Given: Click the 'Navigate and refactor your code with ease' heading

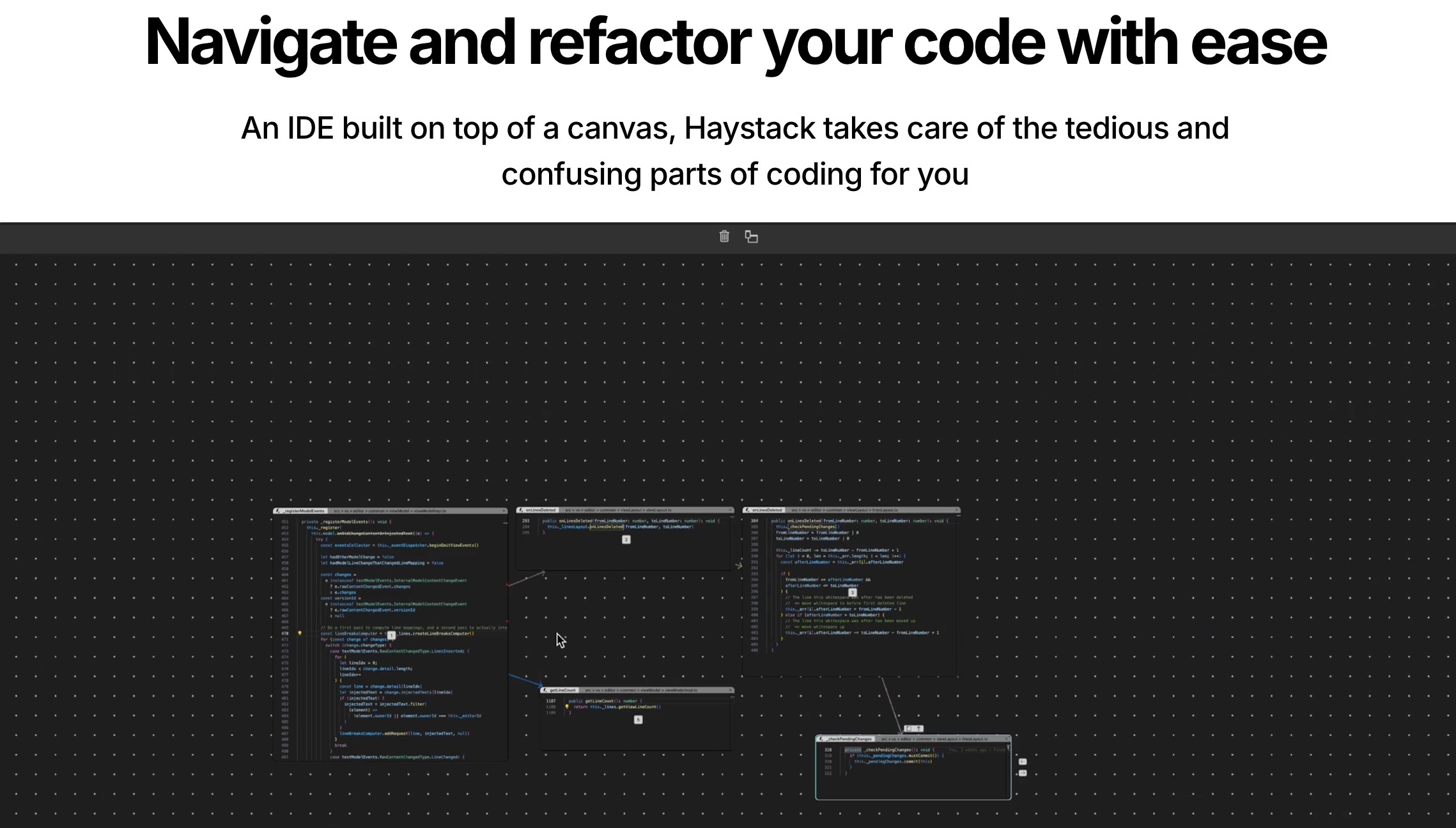Looking at the screenshot, I should tap(736, 43).
